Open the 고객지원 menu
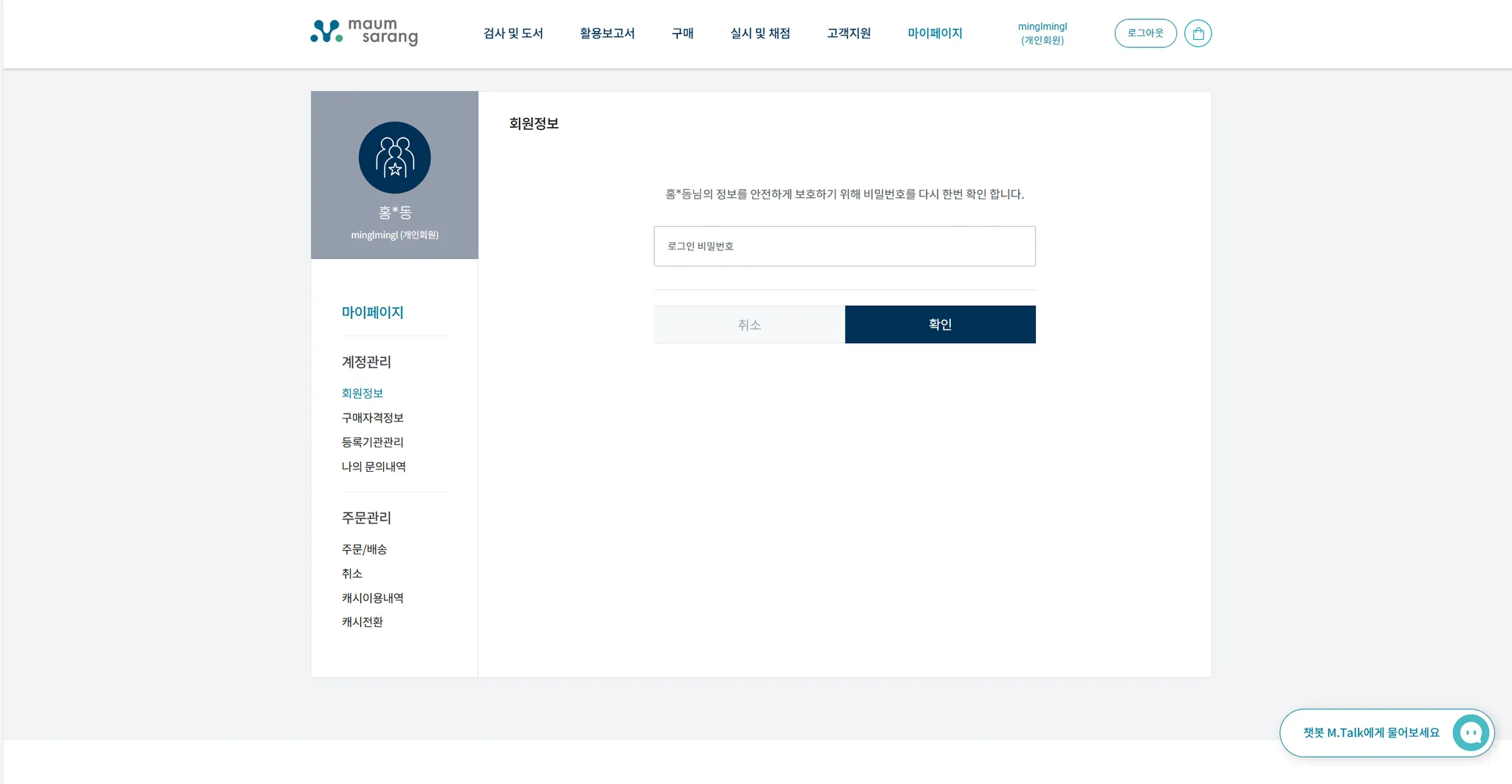The image size is (1512, 784). point(849,33)
